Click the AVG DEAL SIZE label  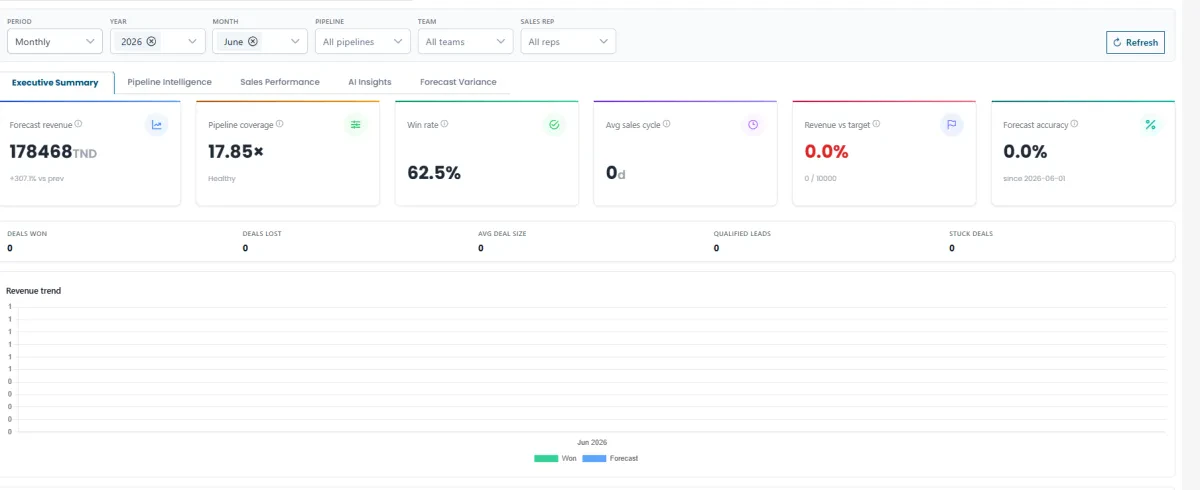click(502, 233)
